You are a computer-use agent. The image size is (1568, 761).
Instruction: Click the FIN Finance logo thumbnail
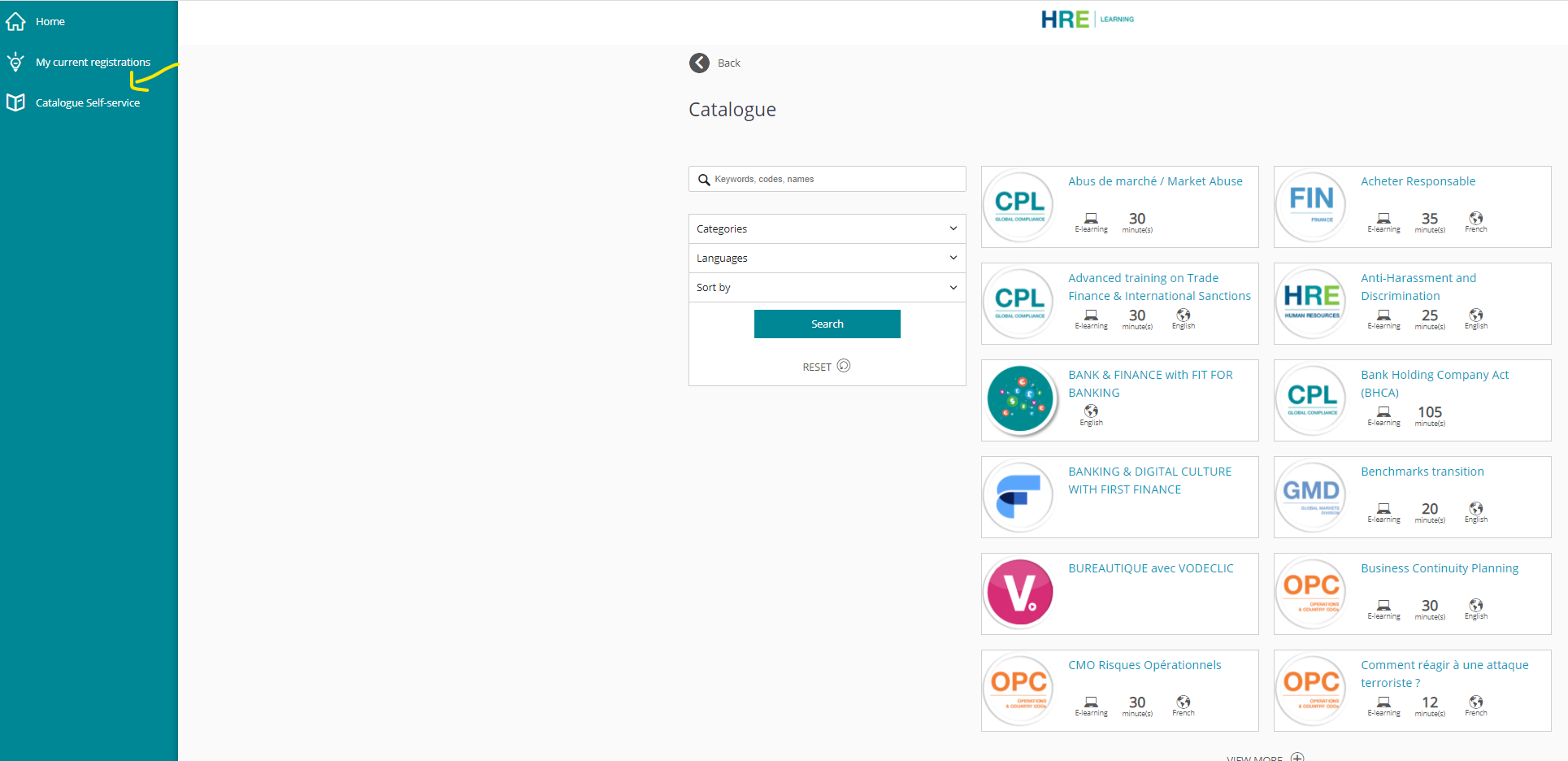[x=1312, y=207]
